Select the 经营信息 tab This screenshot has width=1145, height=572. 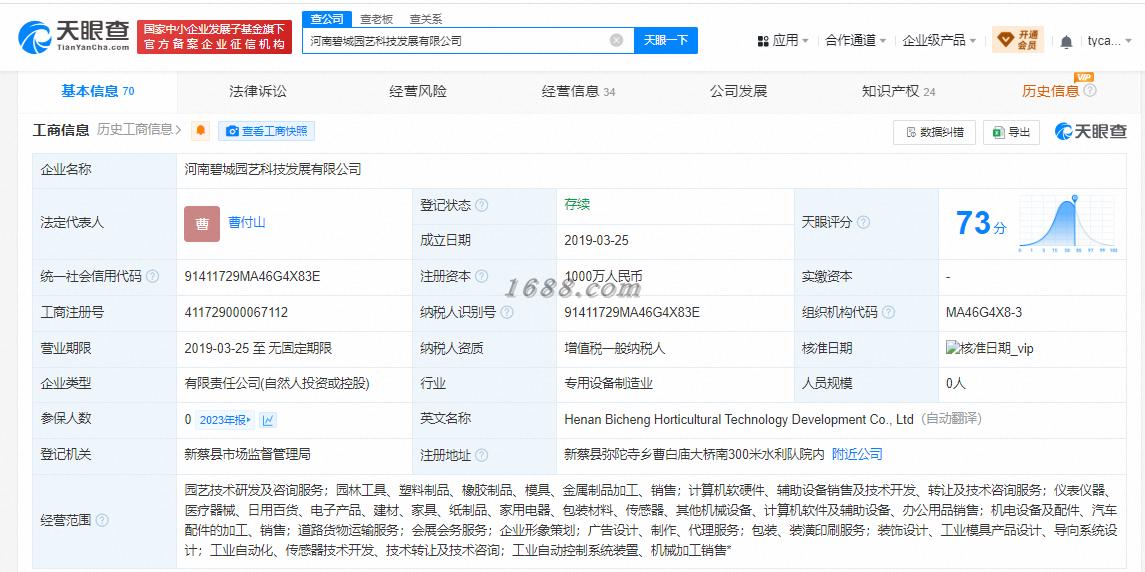[x=578, y=91]
